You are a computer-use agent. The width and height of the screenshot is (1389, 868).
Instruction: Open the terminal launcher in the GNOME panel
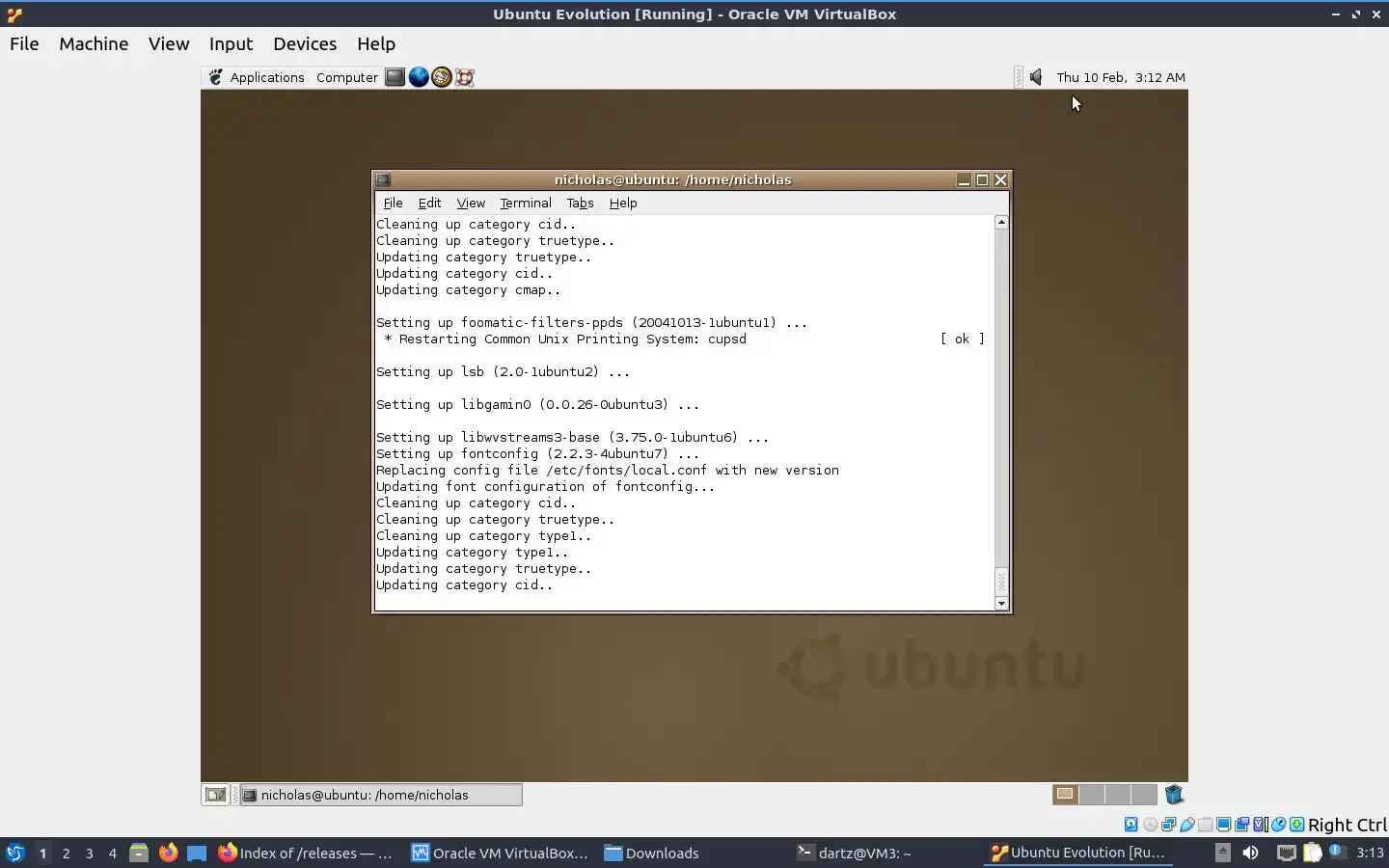coord(395,77)
